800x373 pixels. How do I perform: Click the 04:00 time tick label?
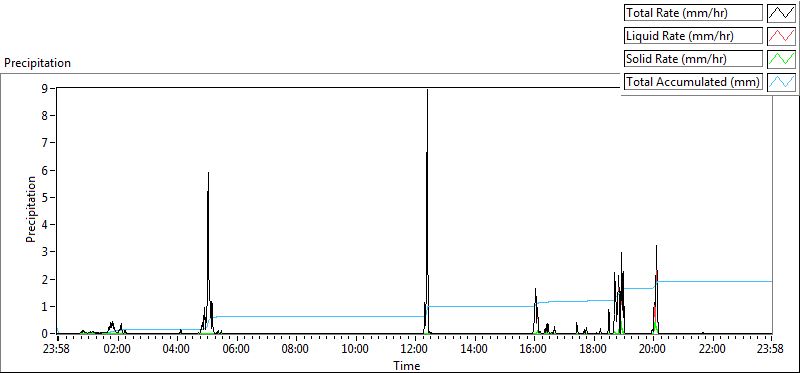[x=177, y=350]
